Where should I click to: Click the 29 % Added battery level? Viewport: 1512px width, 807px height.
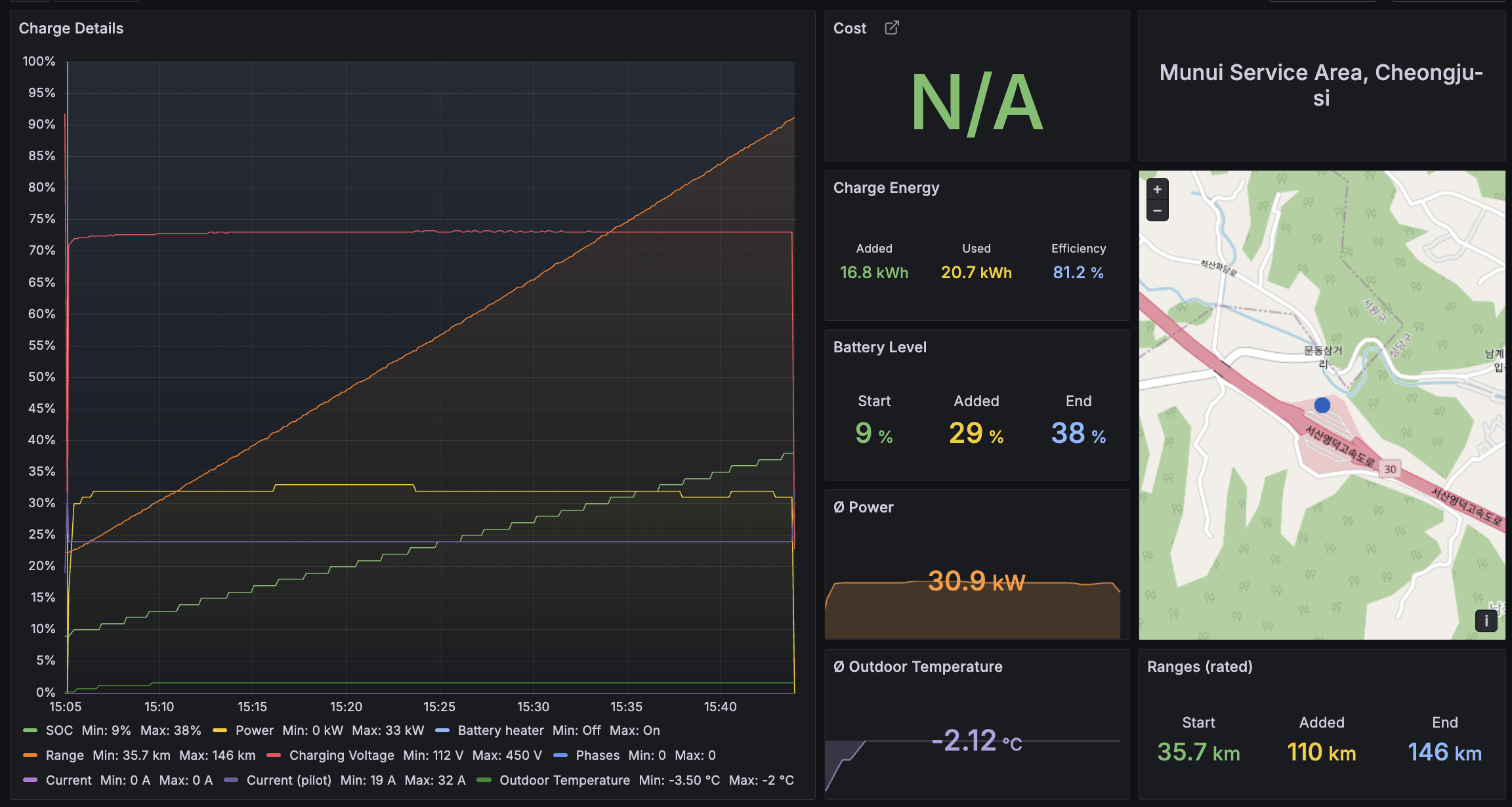click(976, 434)
